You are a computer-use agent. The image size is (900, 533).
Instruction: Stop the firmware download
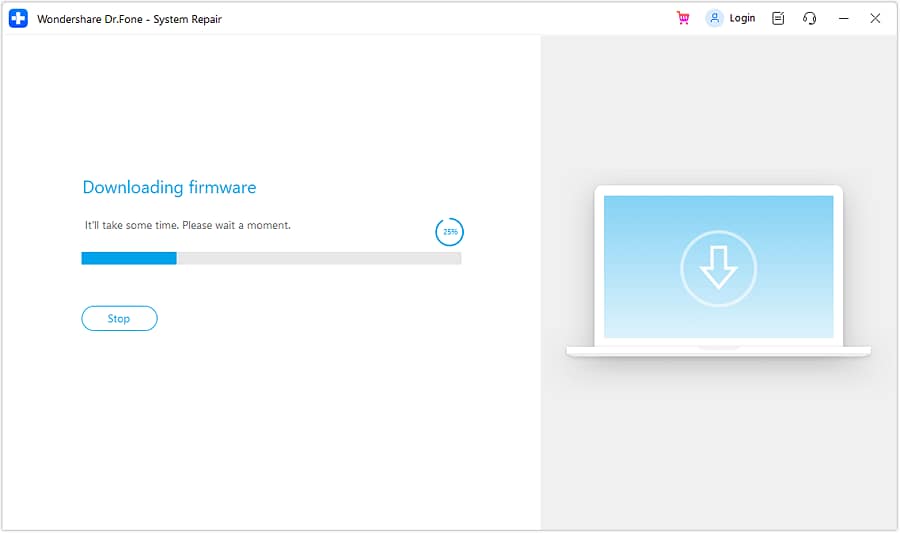[119, 318]
